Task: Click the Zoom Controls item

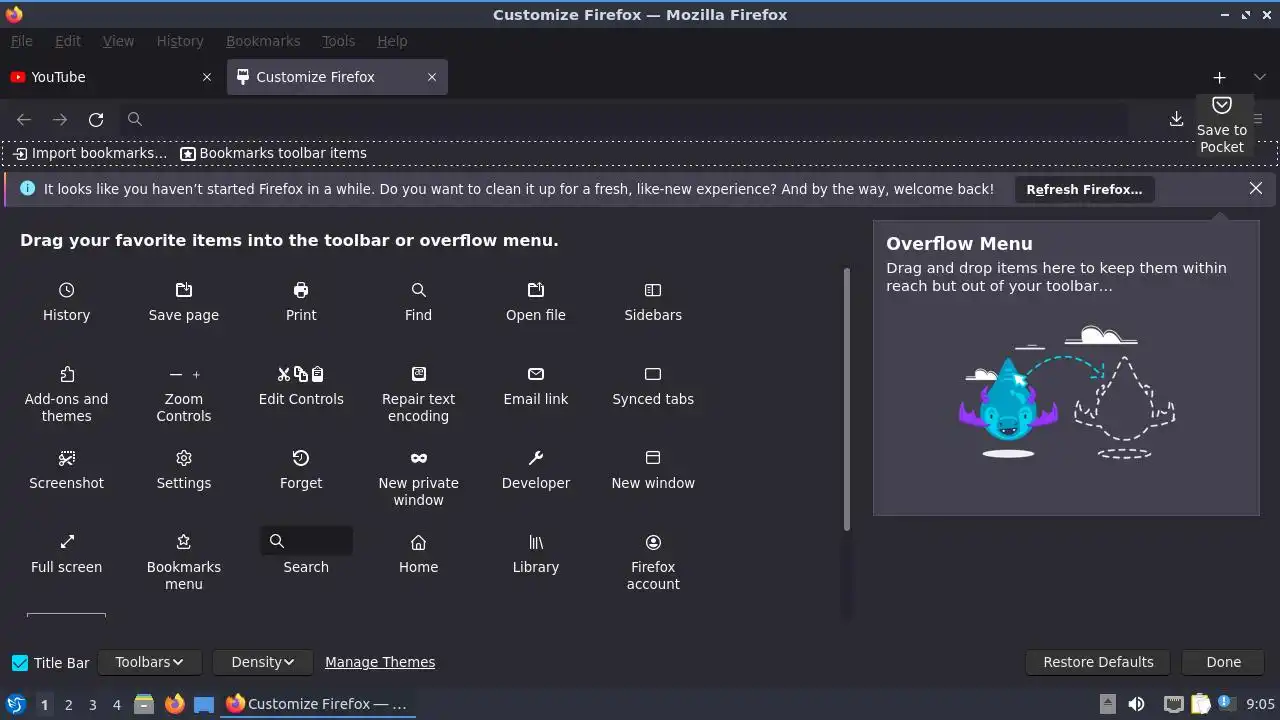Action: [184, 392]
